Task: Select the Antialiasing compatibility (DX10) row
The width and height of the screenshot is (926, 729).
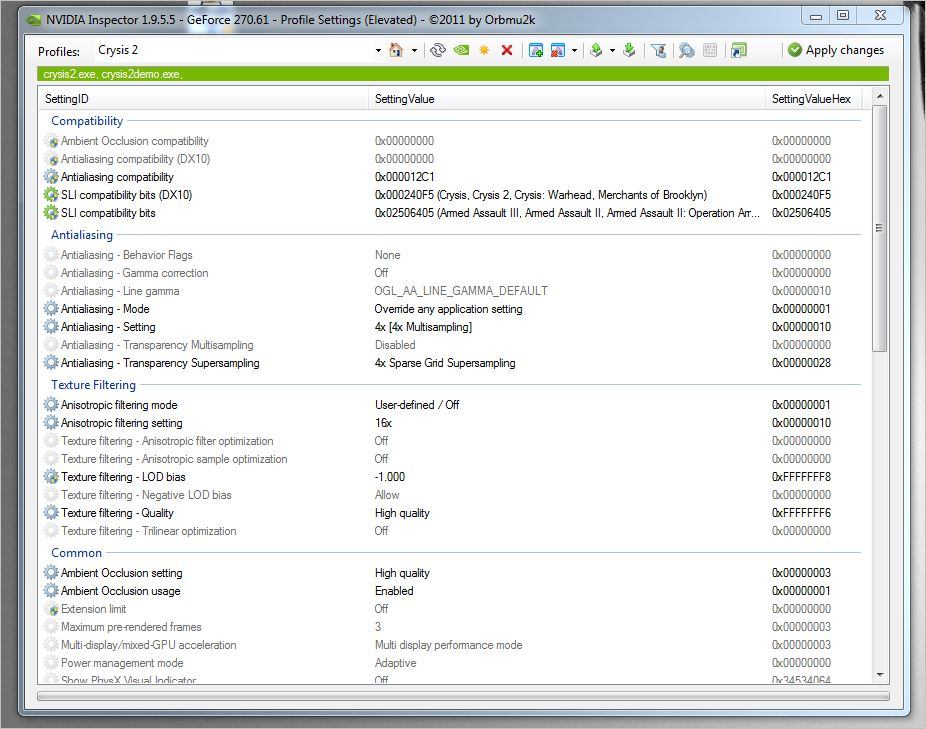Action: click(x=452, y=159)
